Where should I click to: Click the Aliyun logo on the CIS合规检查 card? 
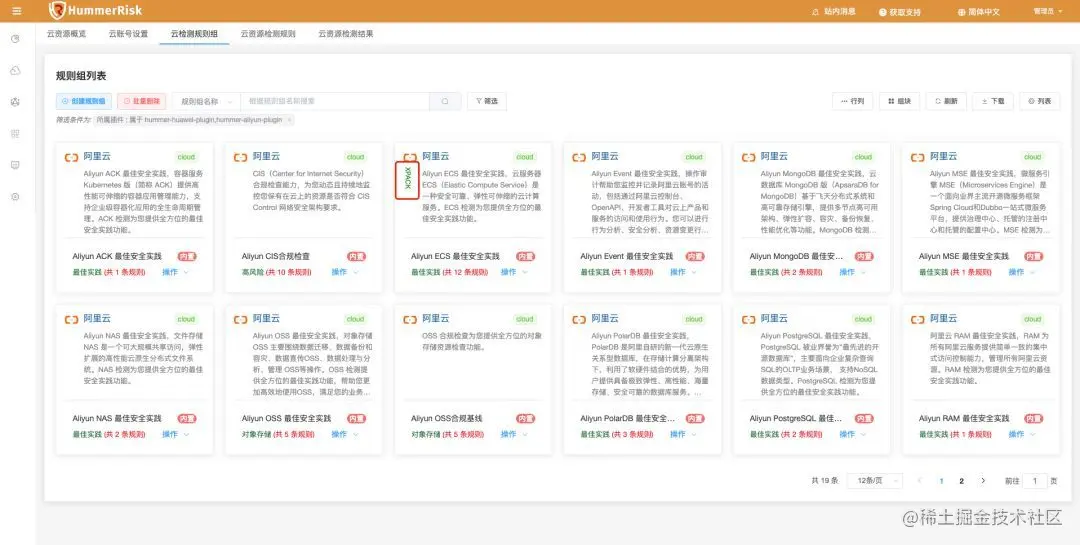pyautogui.click(x=240, y=158)
